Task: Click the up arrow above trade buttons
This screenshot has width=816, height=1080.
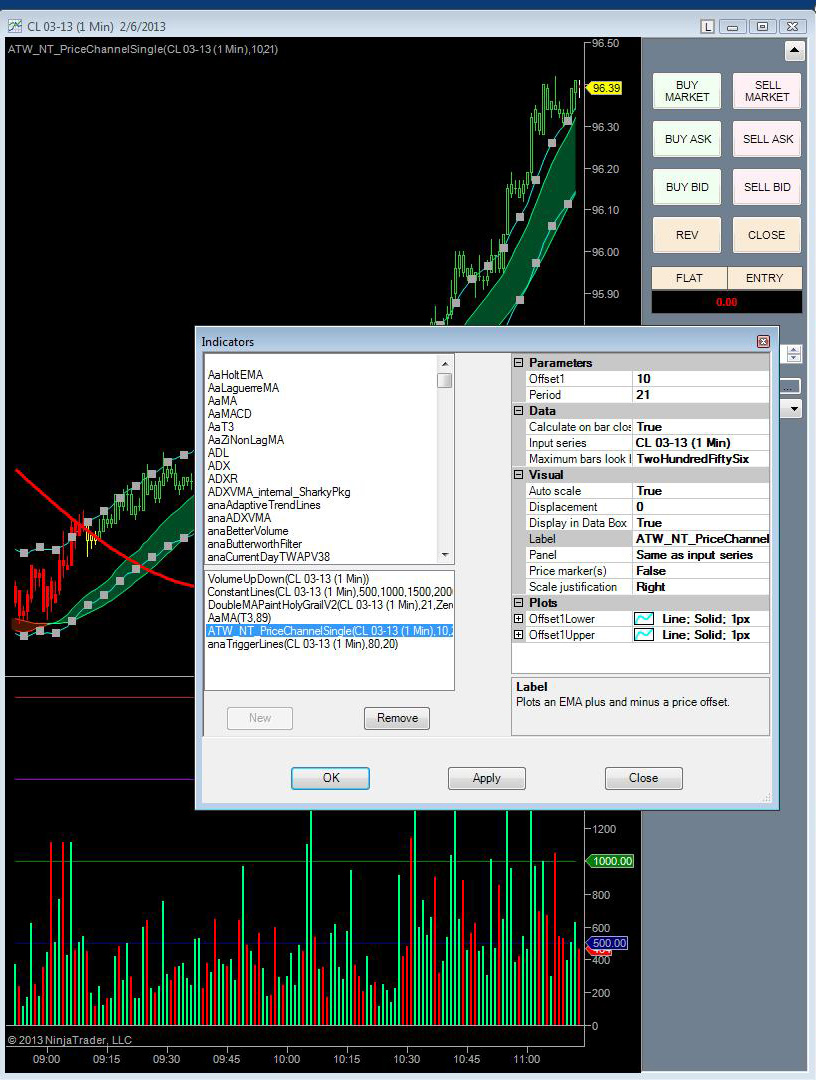Action: coord(795,51)
